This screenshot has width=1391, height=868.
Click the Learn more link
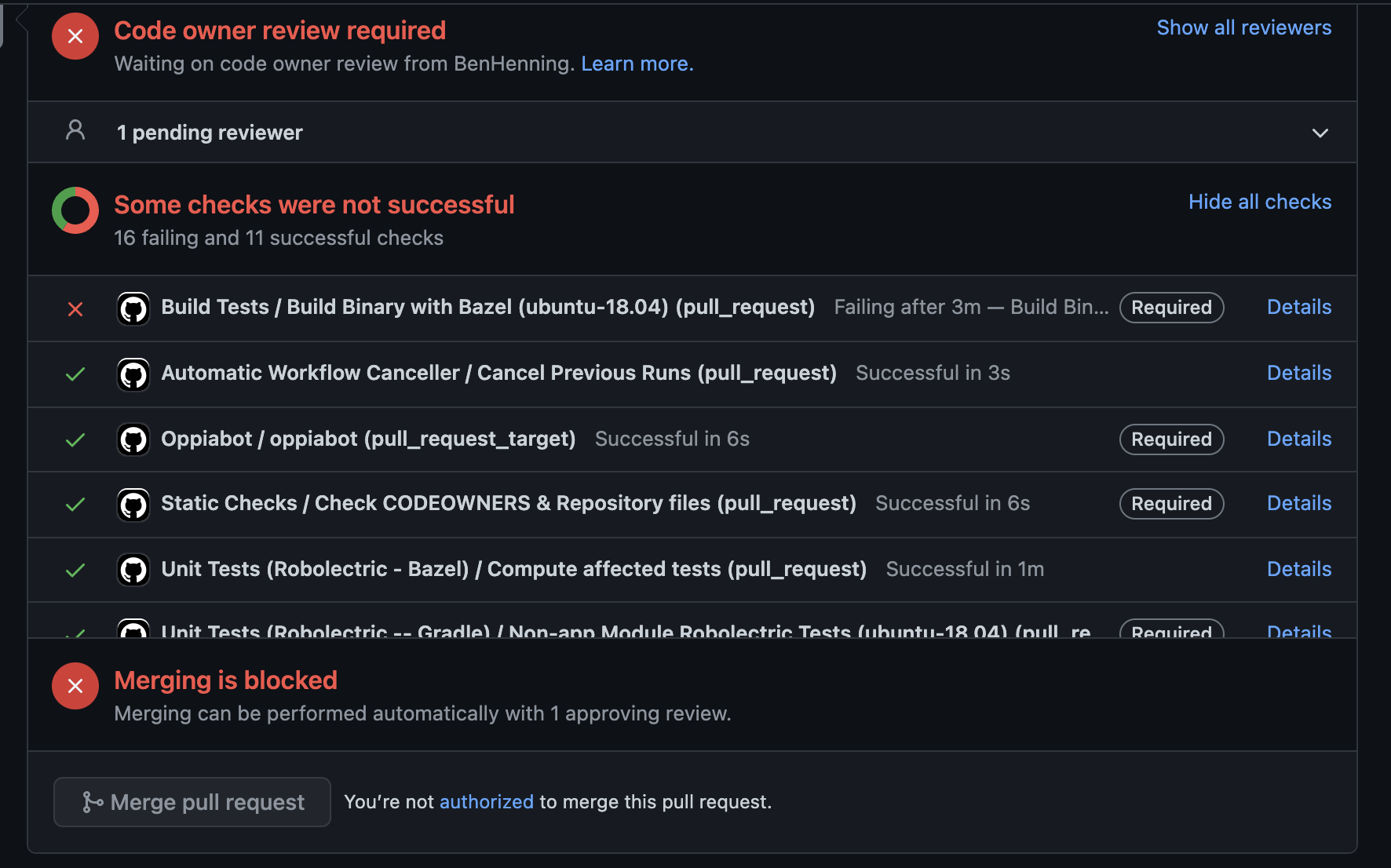pos(637,64)
